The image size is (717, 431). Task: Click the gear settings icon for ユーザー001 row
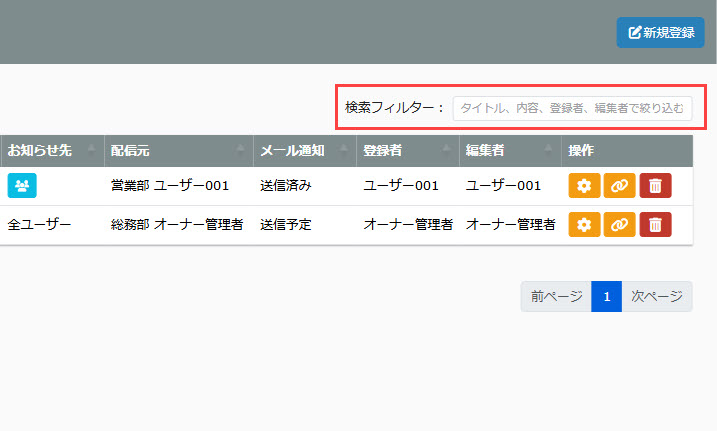pyautogui.click(x=584, y=186)
